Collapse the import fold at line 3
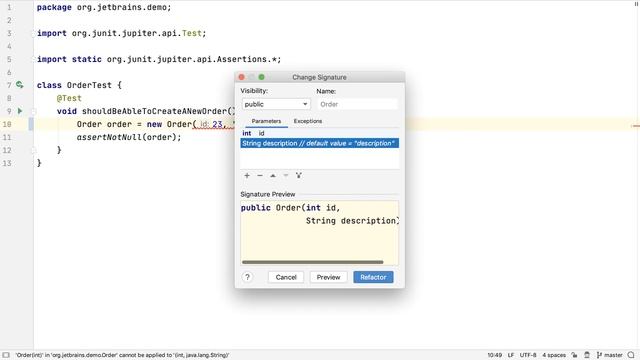 (34, 33)
